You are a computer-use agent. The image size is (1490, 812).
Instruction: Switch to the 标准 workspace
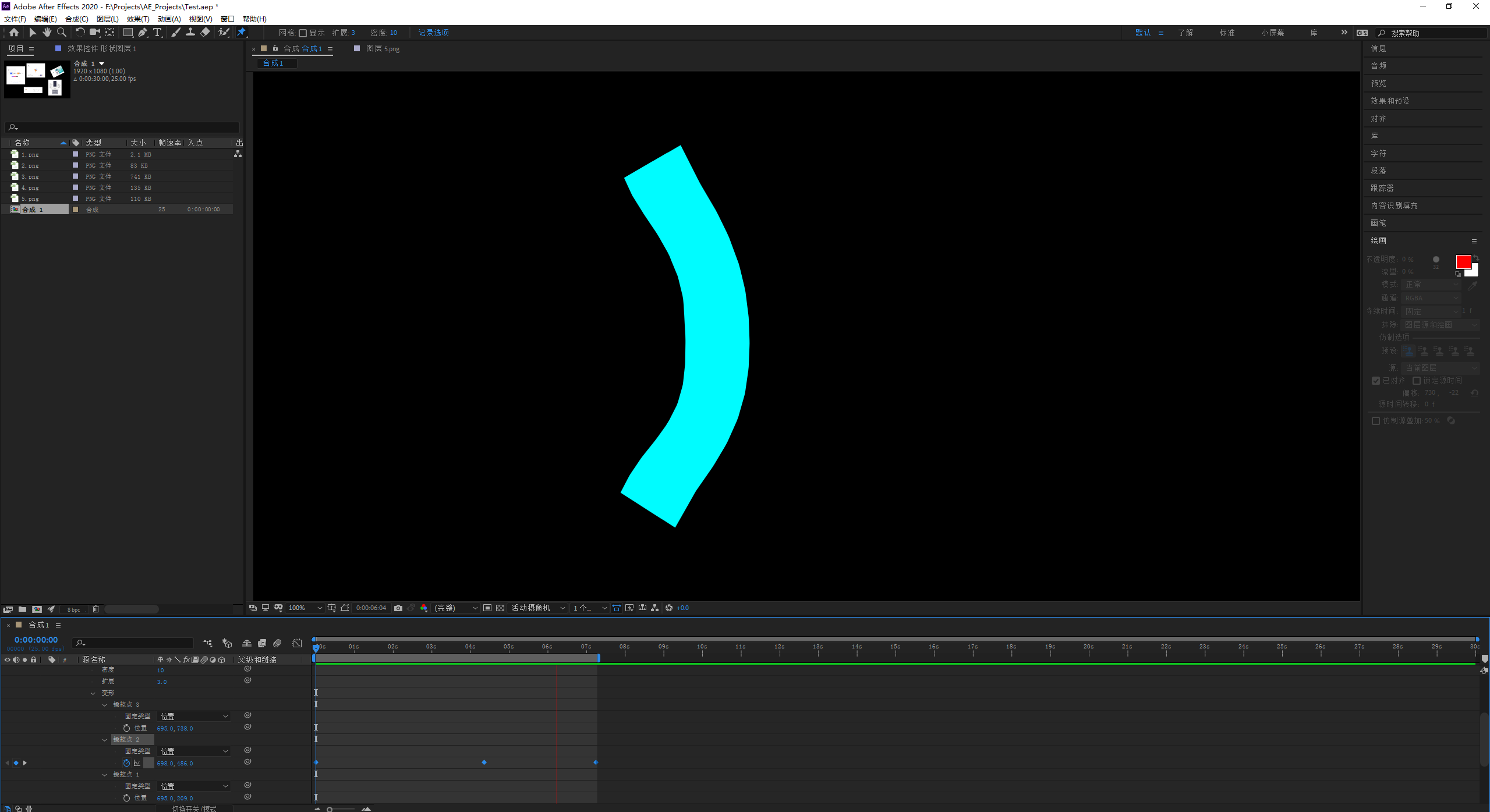(1227, 33)
